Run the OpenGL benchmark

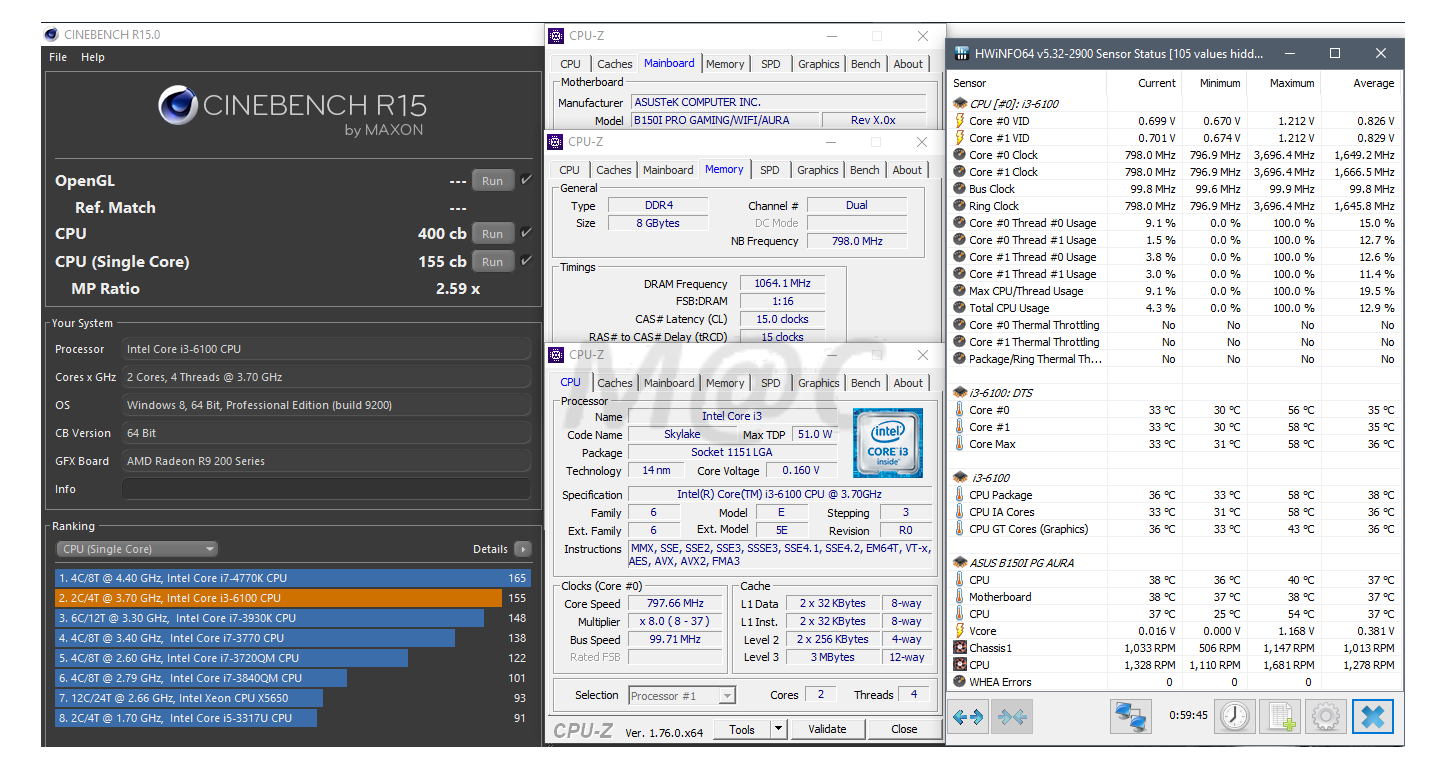[492, 181]
